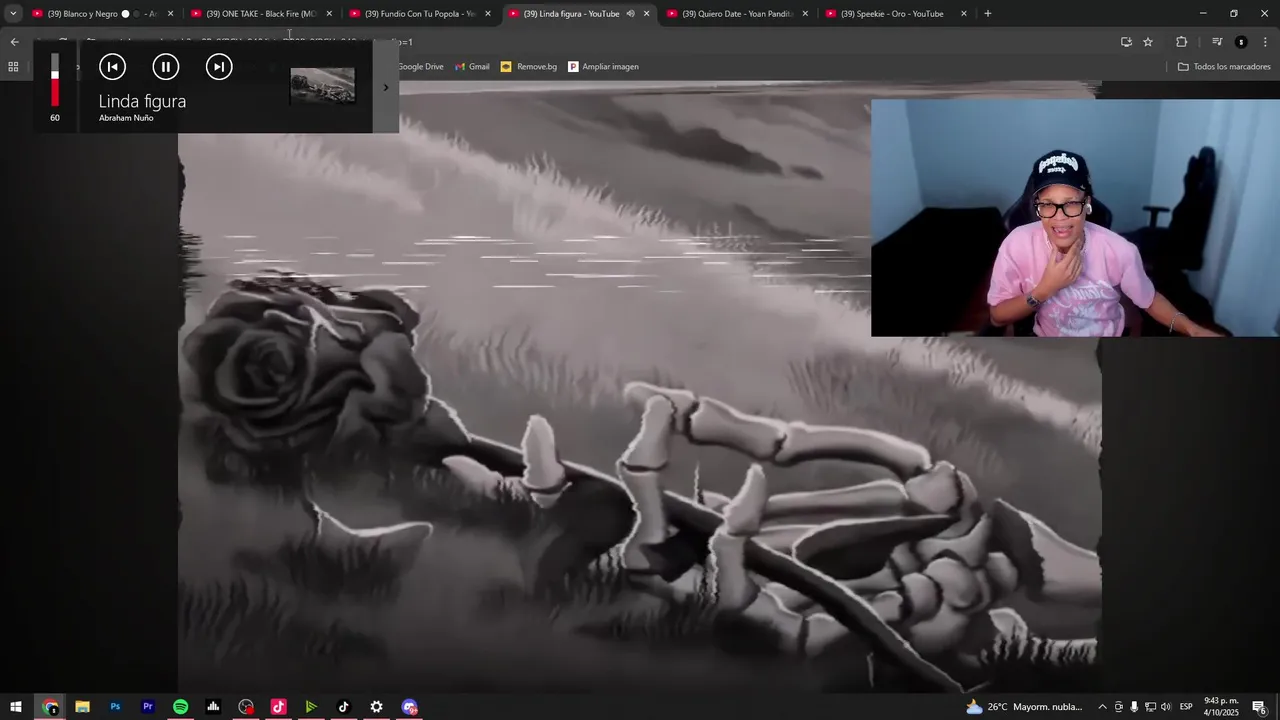Pause playback in the media overlay

pos(166,67)
